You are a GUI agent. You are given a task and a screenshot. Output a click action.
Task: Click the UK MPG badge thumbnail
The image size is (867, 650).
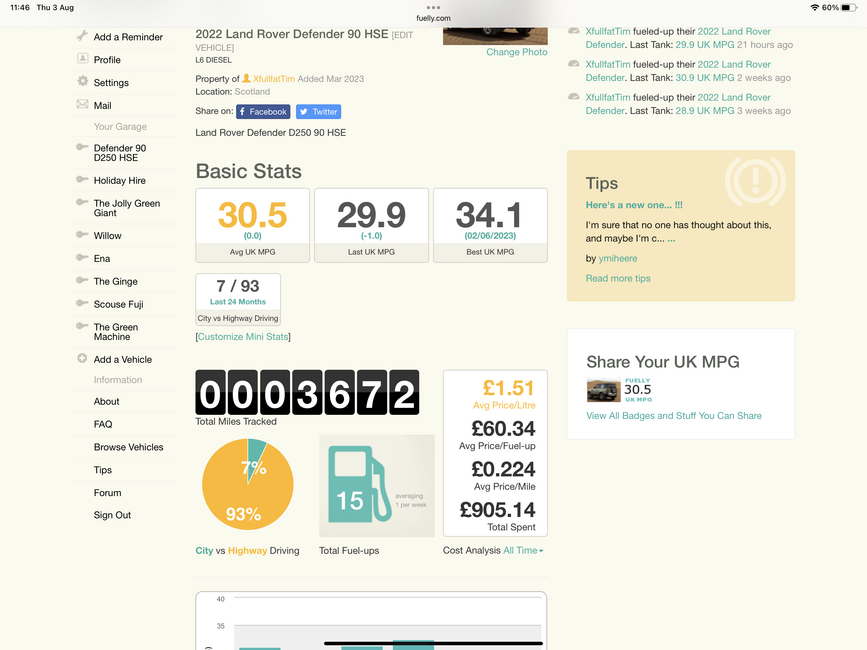[619, 390]
